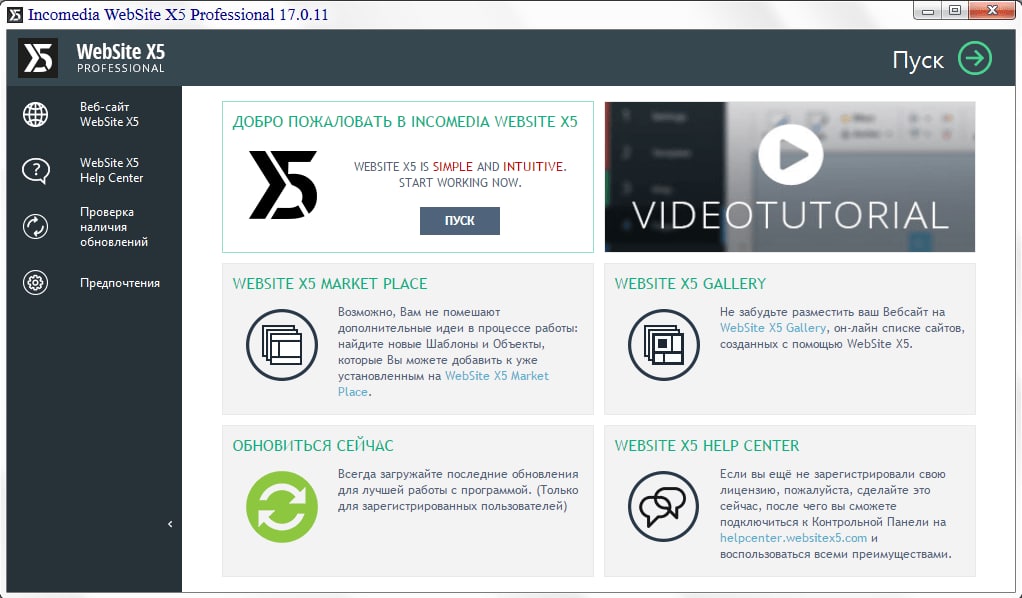Click the refresh arrows update check icon

(x=35, y=227)
